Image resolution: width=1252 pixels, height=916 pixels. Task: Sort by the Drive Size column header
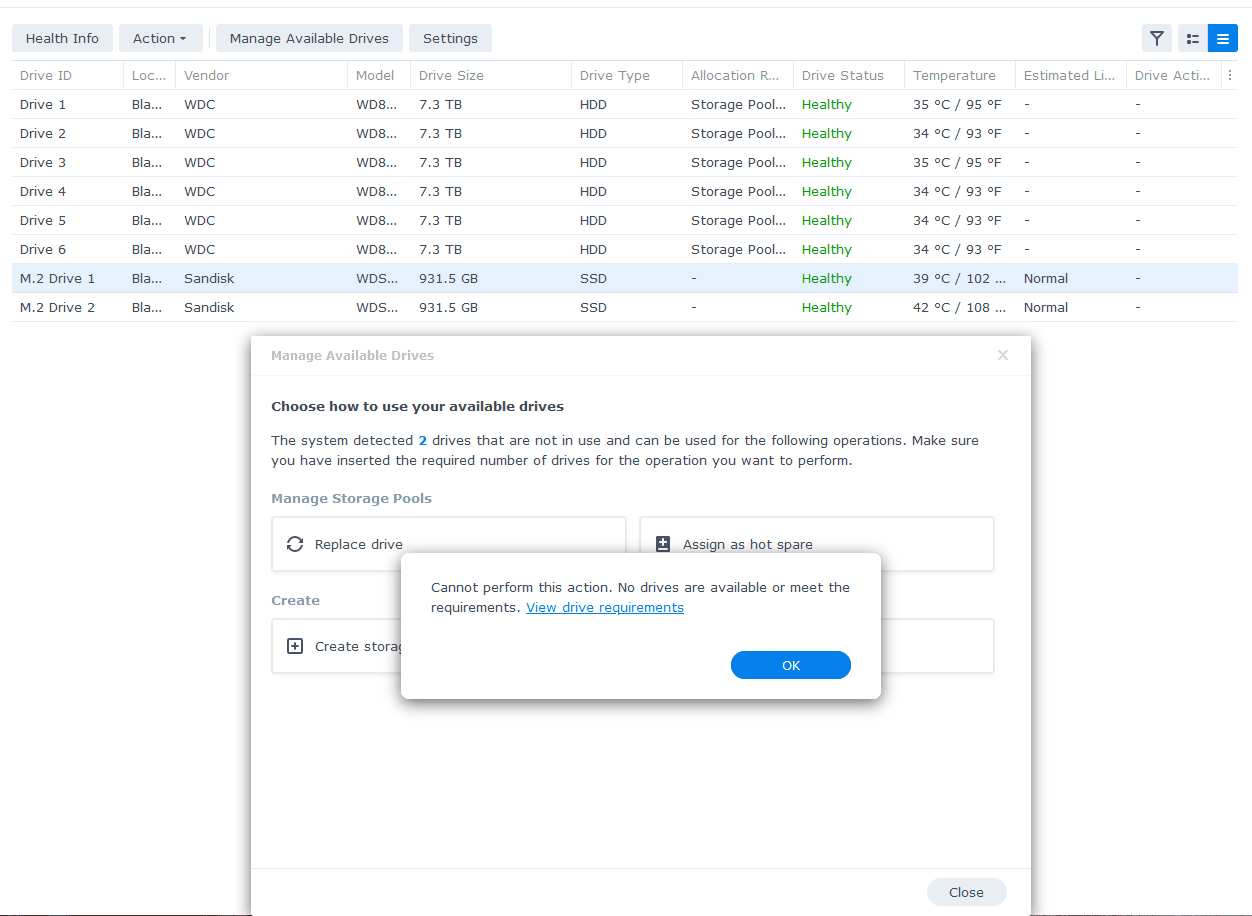pyautogui.click(x=490, y=75)
